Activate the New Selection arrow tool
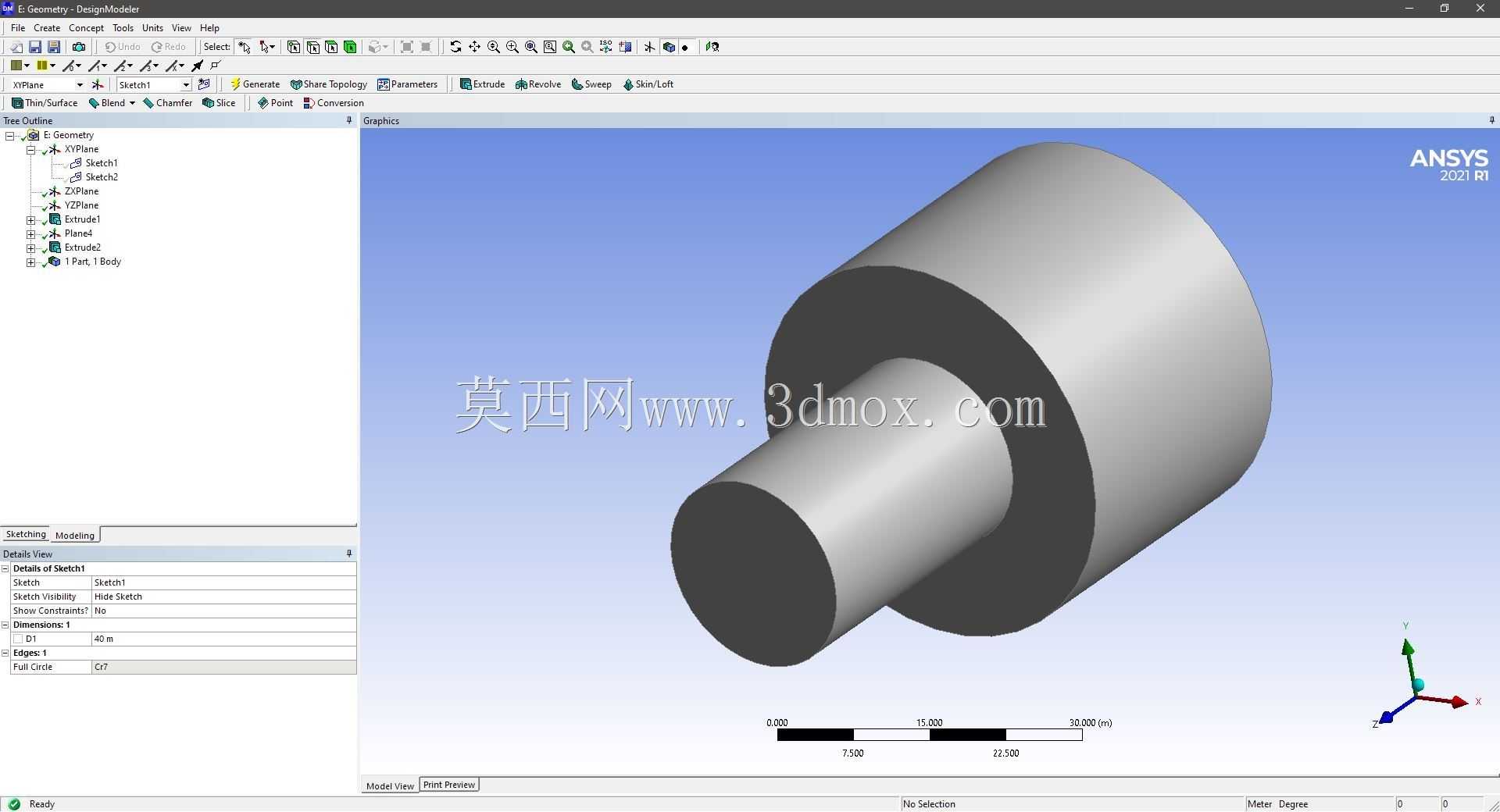1500x812 pixels. 245,47
